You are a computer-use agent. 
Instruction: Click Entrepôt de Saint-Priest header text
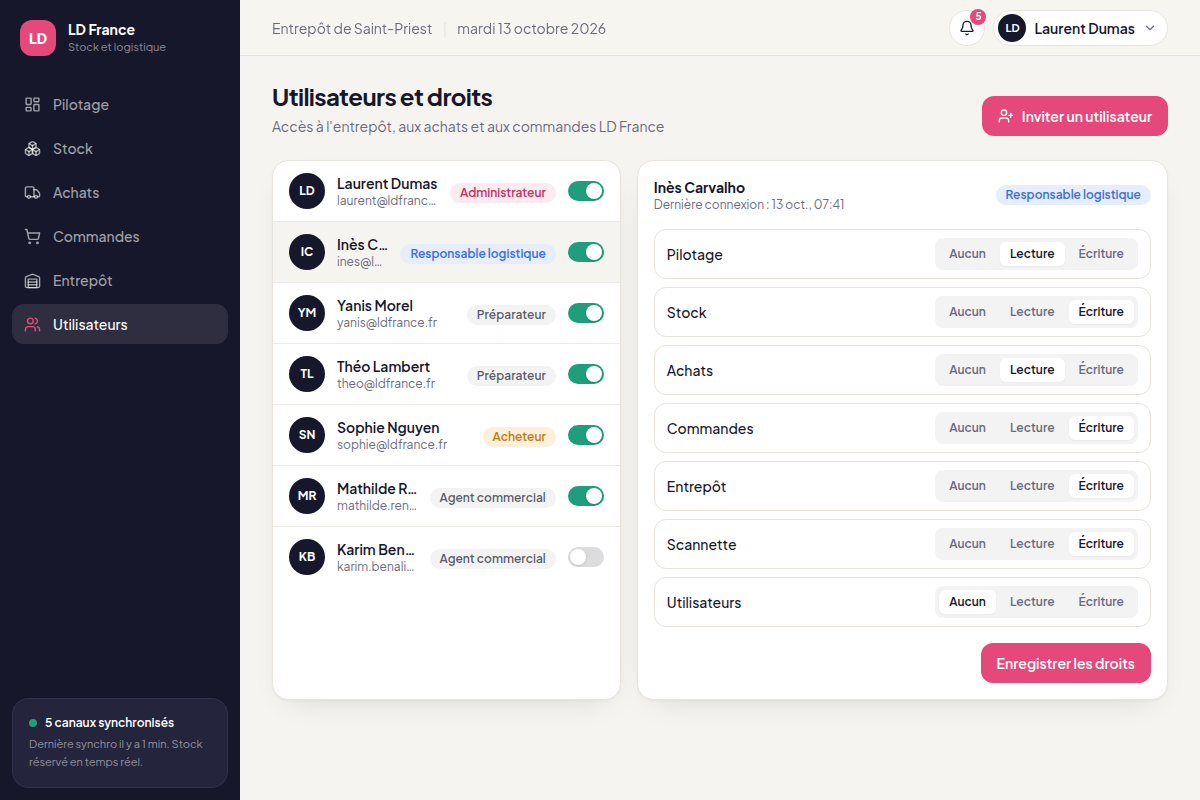[352, 28]
